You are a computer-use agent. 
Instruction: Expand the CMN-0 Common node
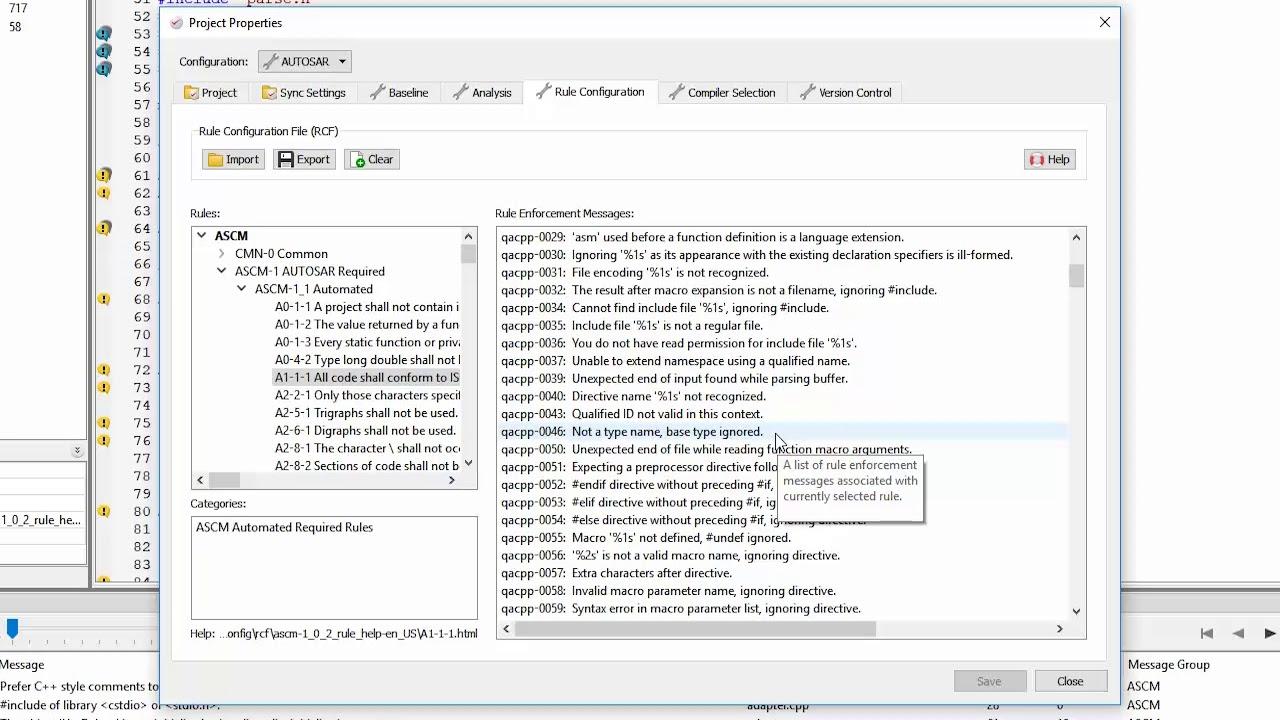(x=221, y=254)
